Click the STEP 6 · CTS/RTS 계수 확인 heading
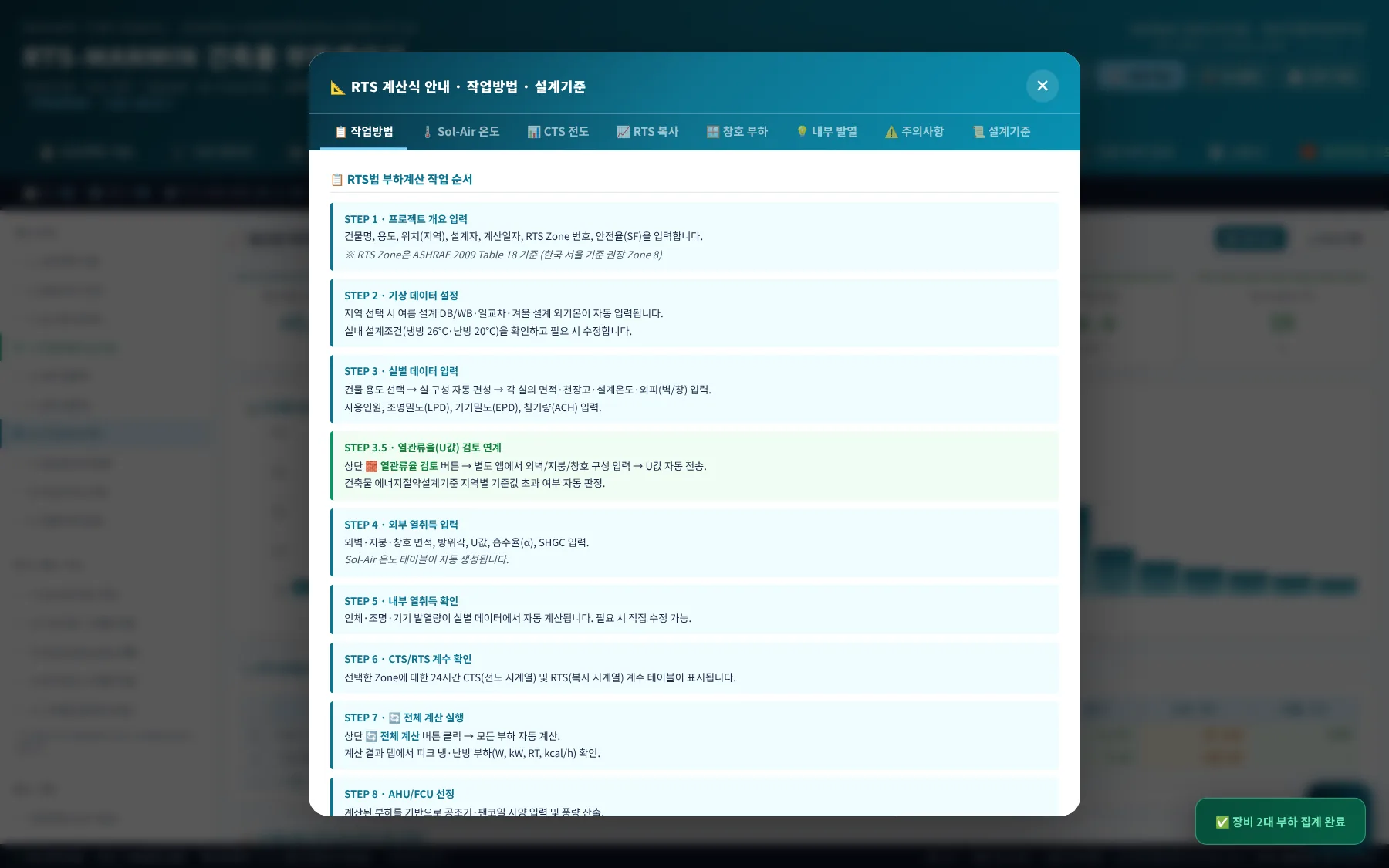The image size is (1389, 868). pyautogui.click(x=408, y=659)
